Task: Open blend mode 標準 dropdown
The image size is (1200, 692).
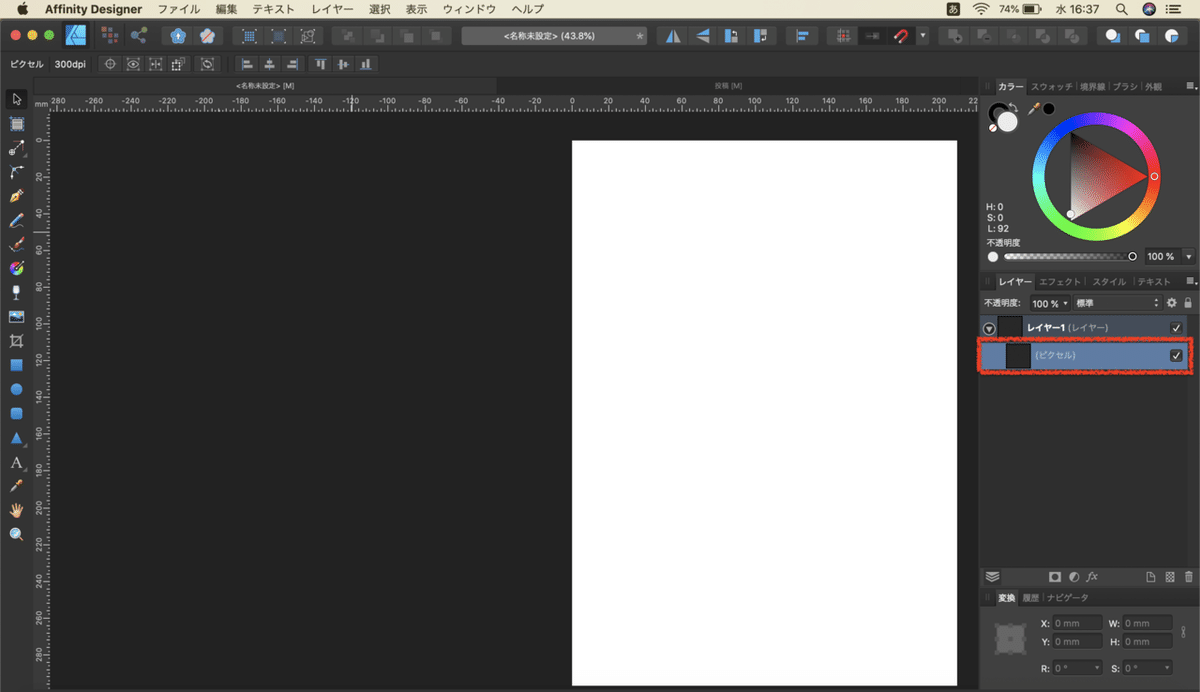Action: point(1117,303)
